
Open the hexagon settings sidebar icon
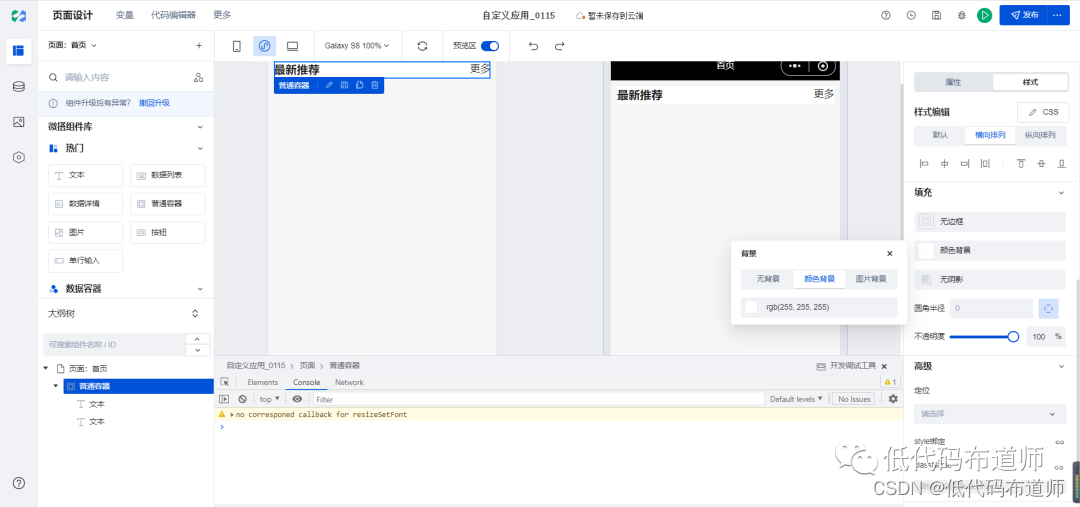tap(19, 157)
